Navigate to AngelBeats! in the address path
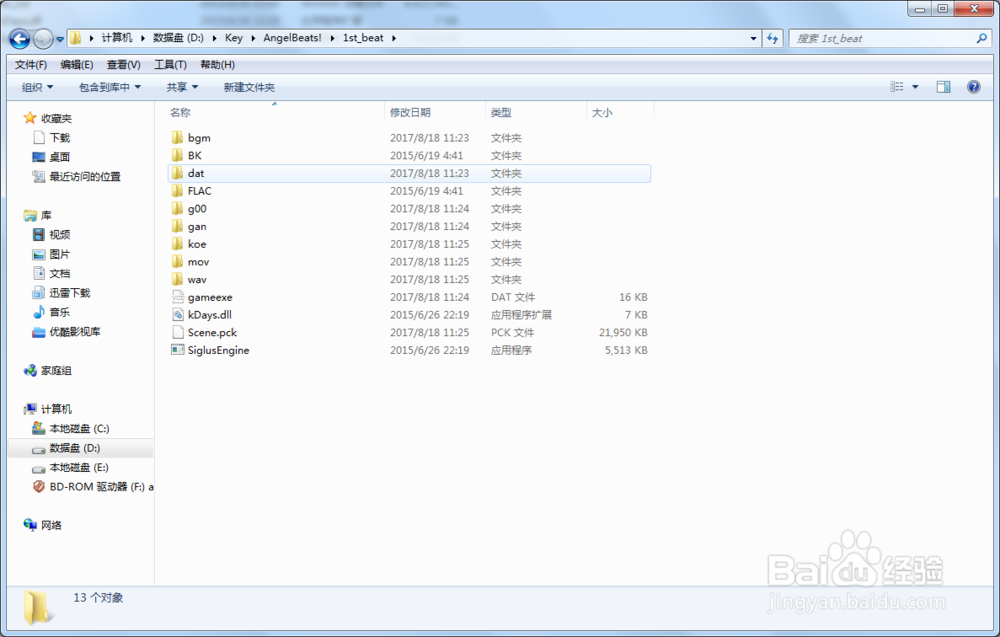 (292, 38)
